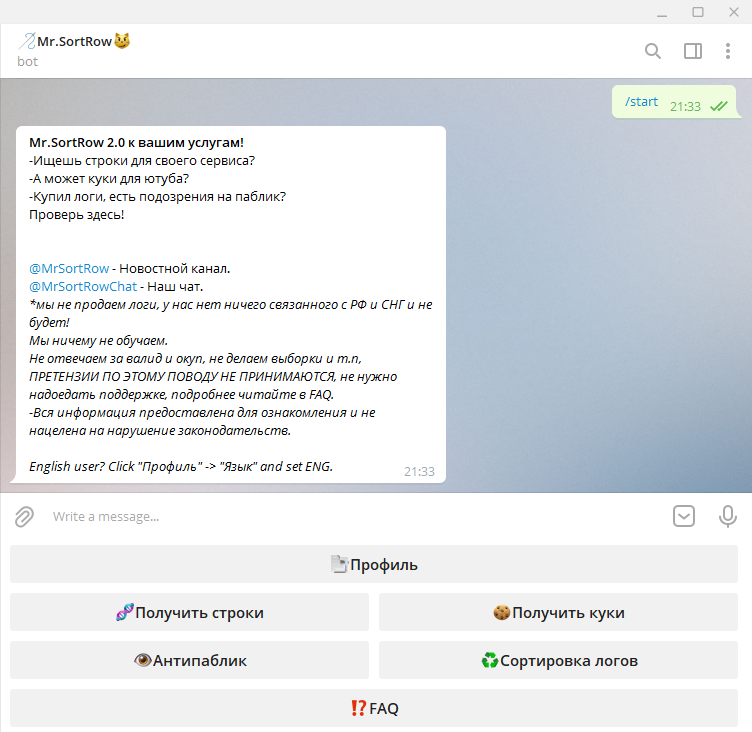Click the /start command in sent message

(x=641, y=102)
